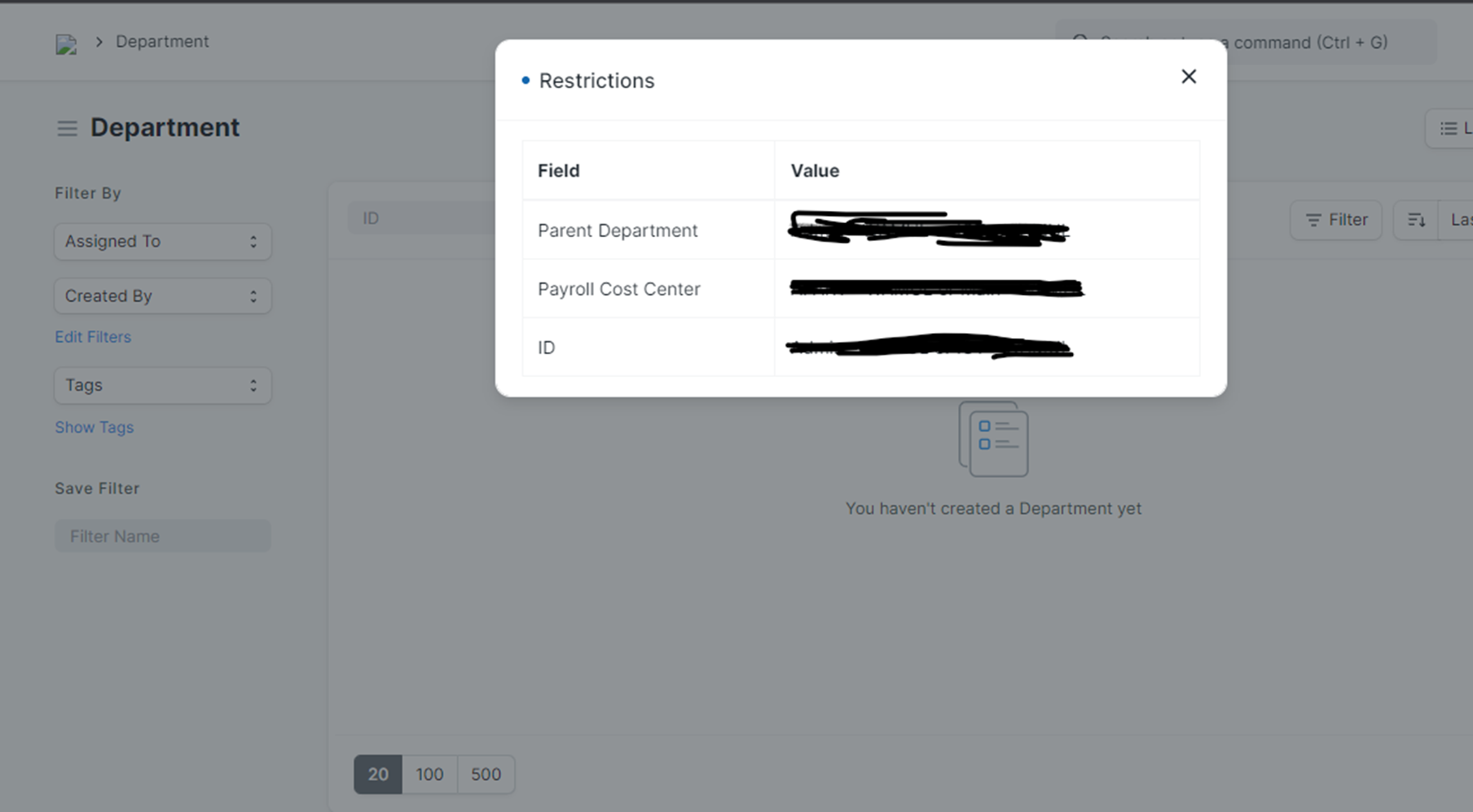The image size is (1473, 812).
Task: Click the Show Tags link
Action: coord(94,427)
